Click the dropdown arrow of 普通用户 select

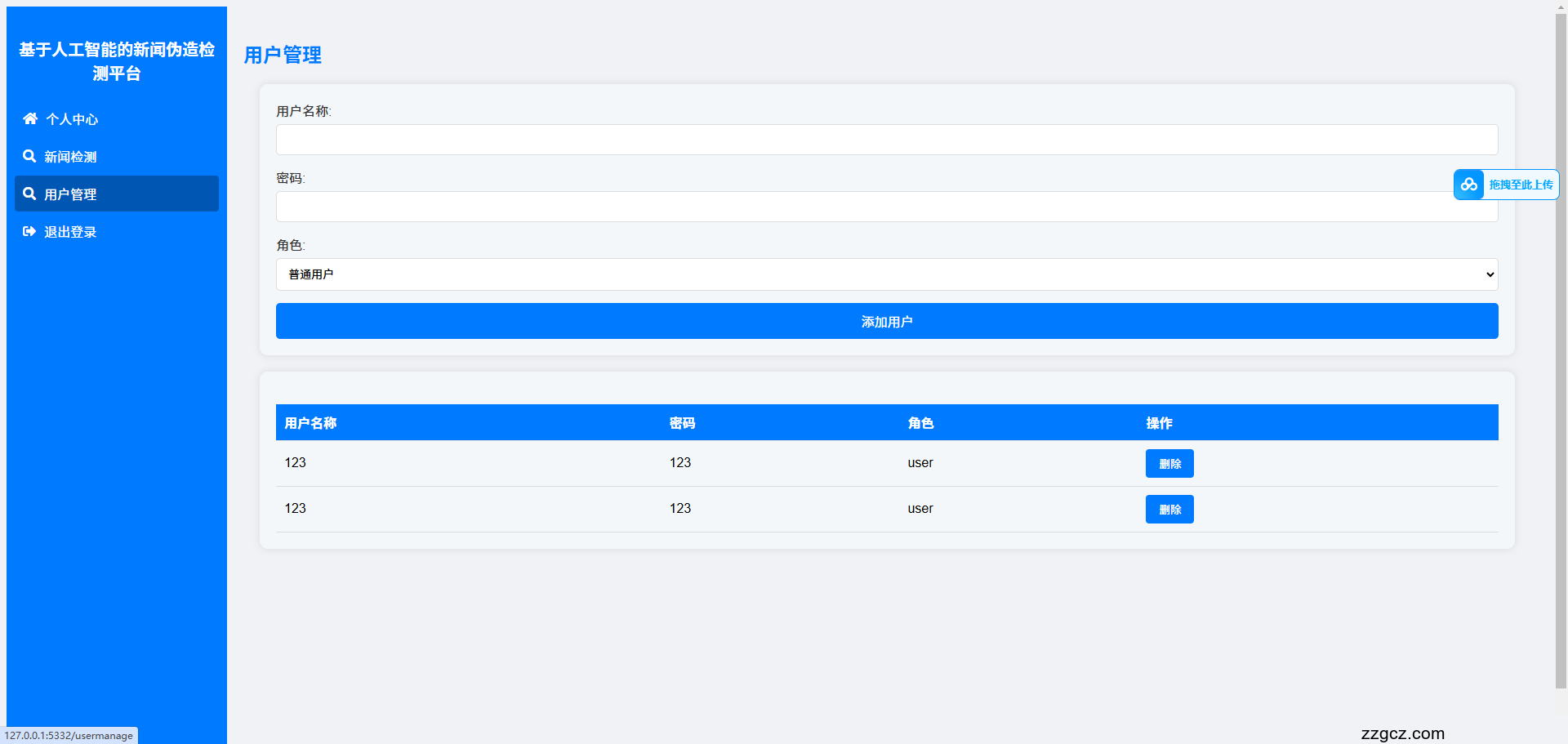(x=1490, y=274)
